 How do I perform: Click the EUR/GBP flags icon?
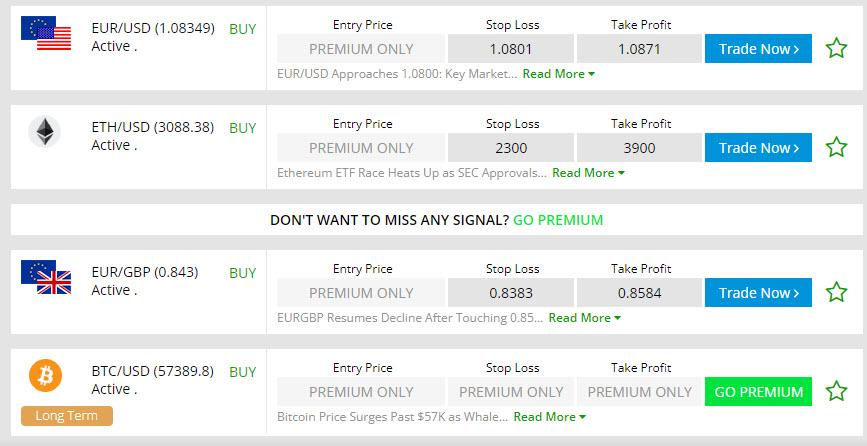(x=46, y=277)
